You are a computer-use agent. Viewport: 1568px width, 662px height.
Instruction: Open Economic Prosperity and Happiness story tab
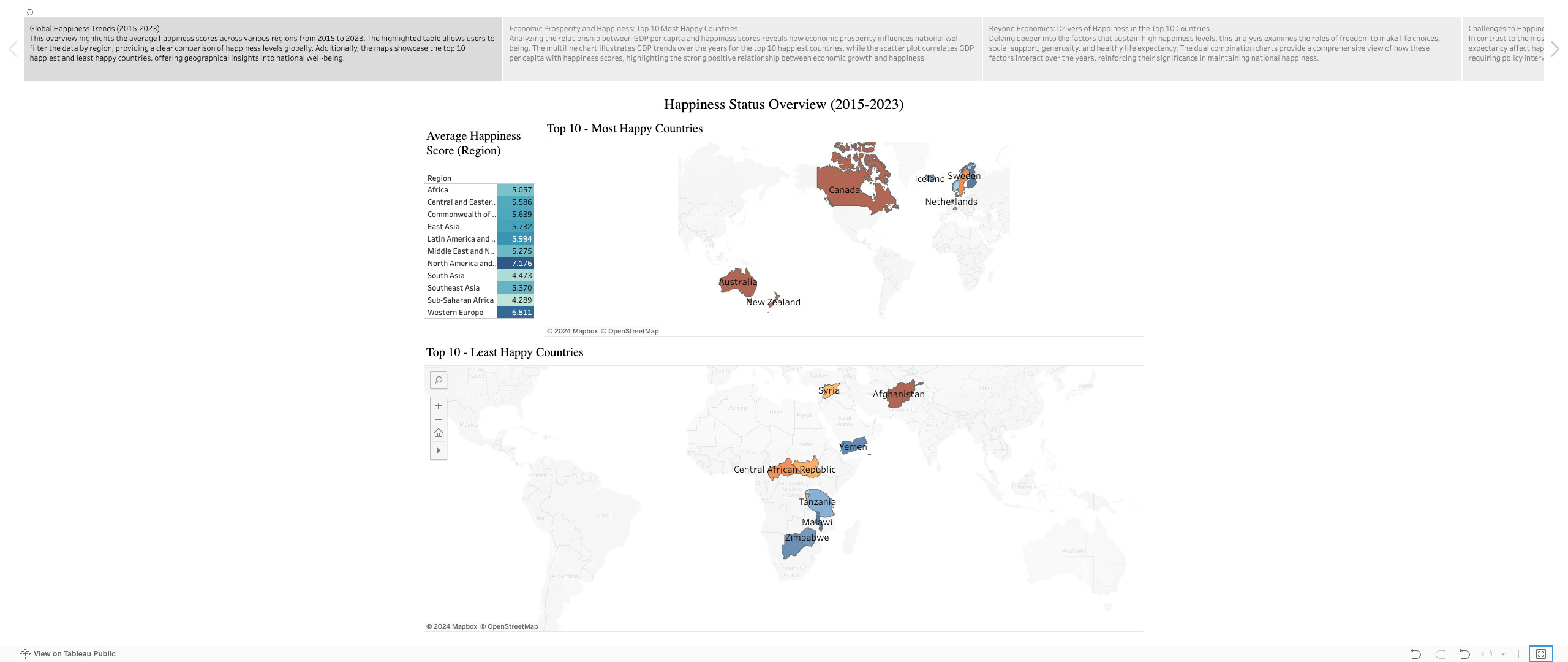[742, 49]
